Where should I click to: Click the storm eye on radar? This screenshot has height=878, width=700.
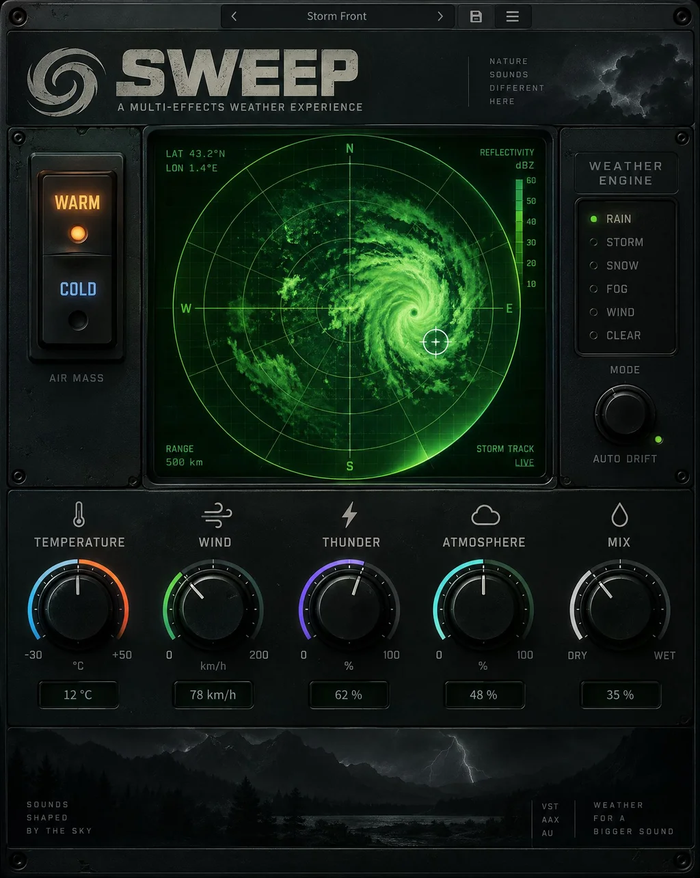(414, 312)
